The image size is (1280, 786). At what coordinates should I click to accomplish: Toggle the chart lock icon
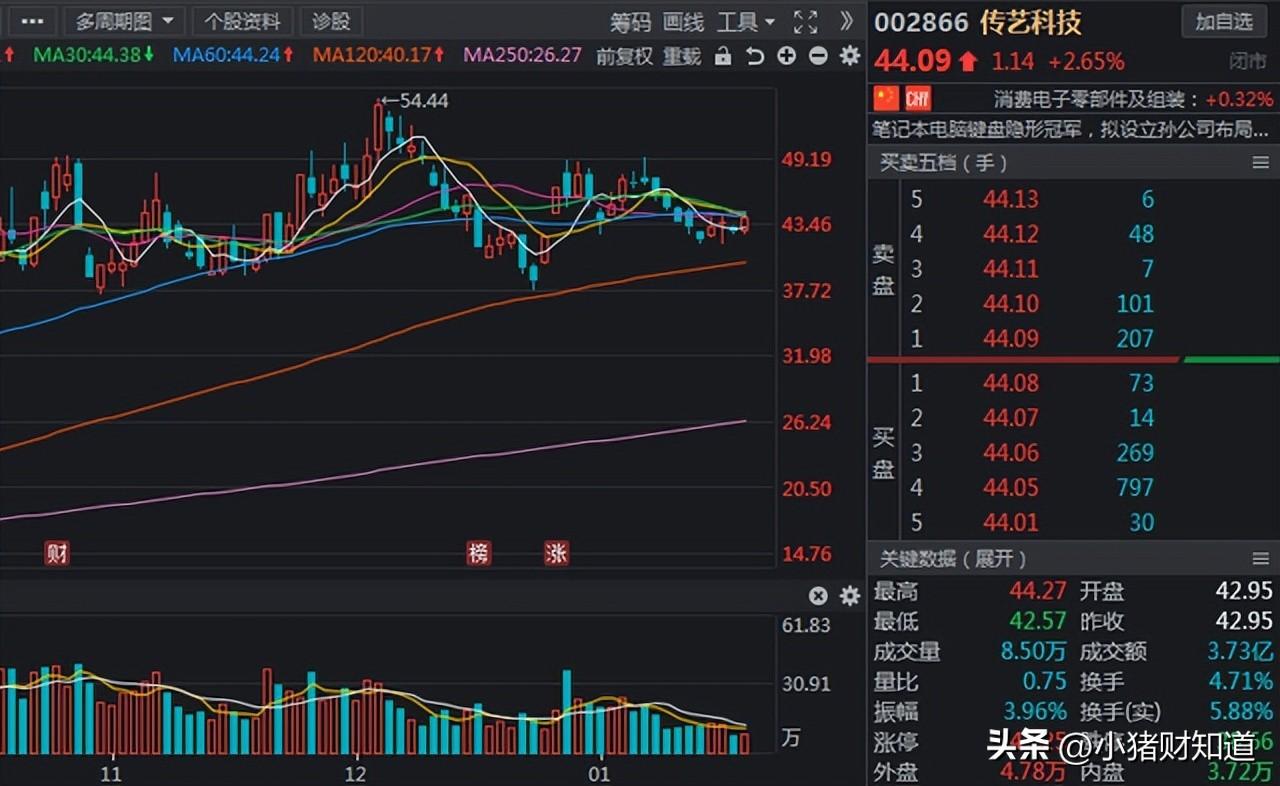point(723,57)
